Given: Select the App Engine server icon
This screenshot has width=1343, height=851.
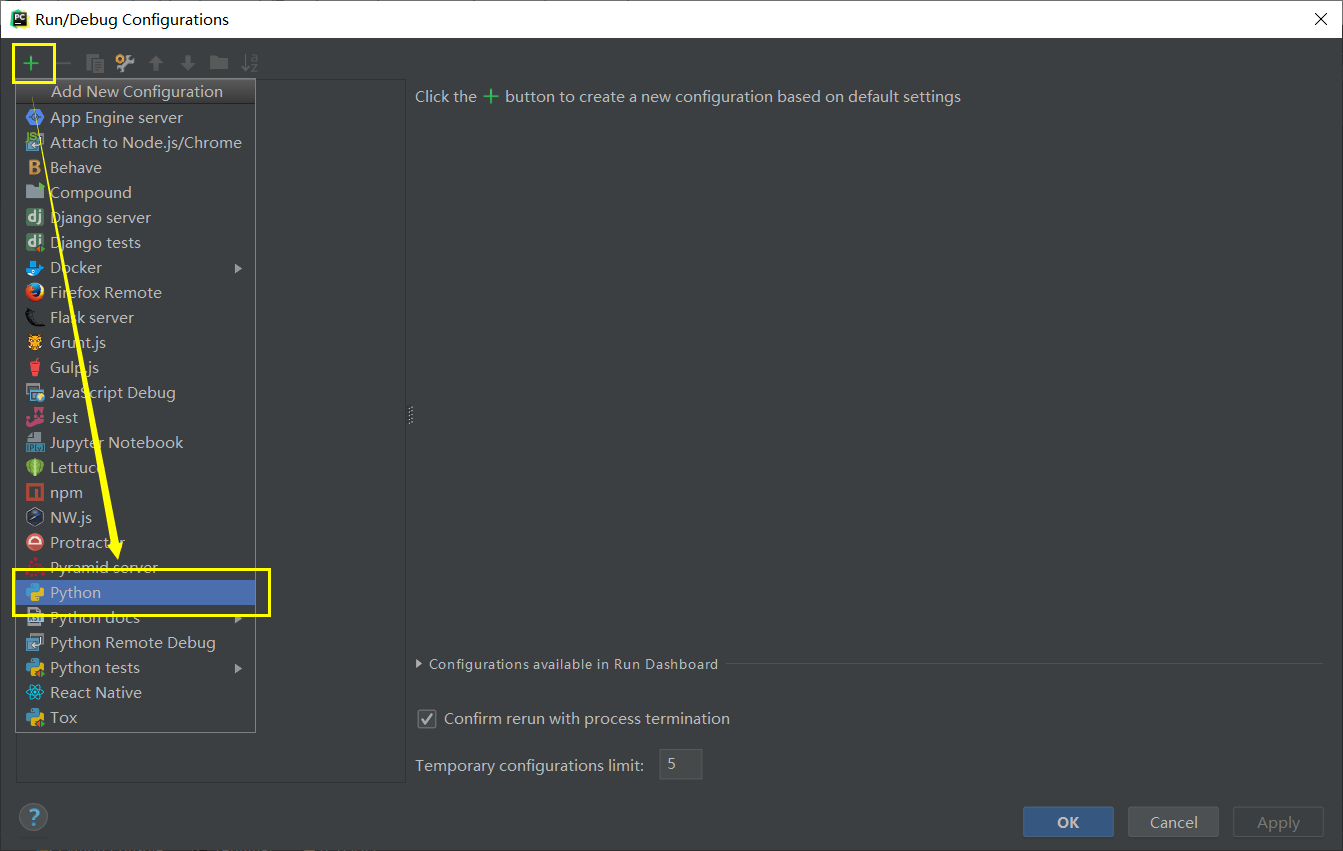Looking at the screenshot, I should point(35,117).
